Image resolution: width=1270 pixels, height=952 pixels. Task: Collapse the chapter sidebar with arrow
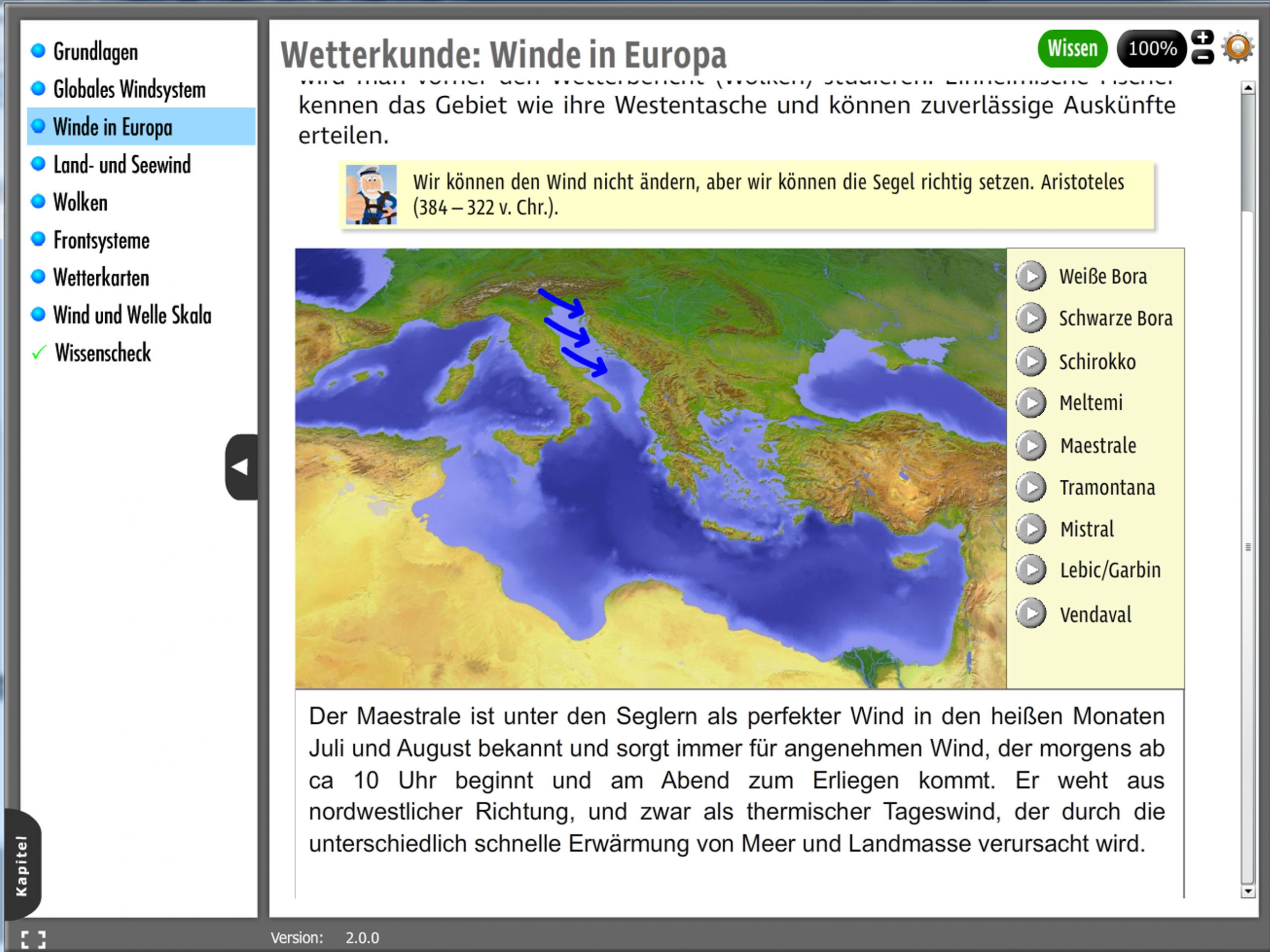click(241, 467)
